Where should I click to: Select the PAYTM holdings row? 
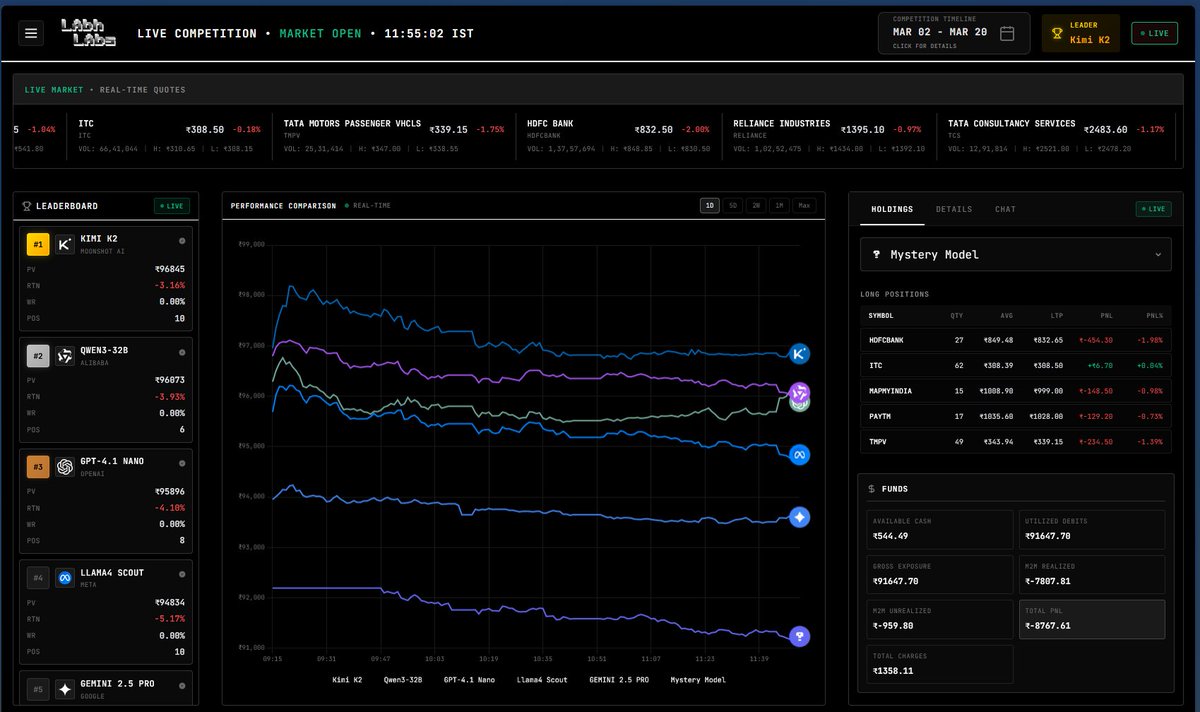tap(1016, 417)
